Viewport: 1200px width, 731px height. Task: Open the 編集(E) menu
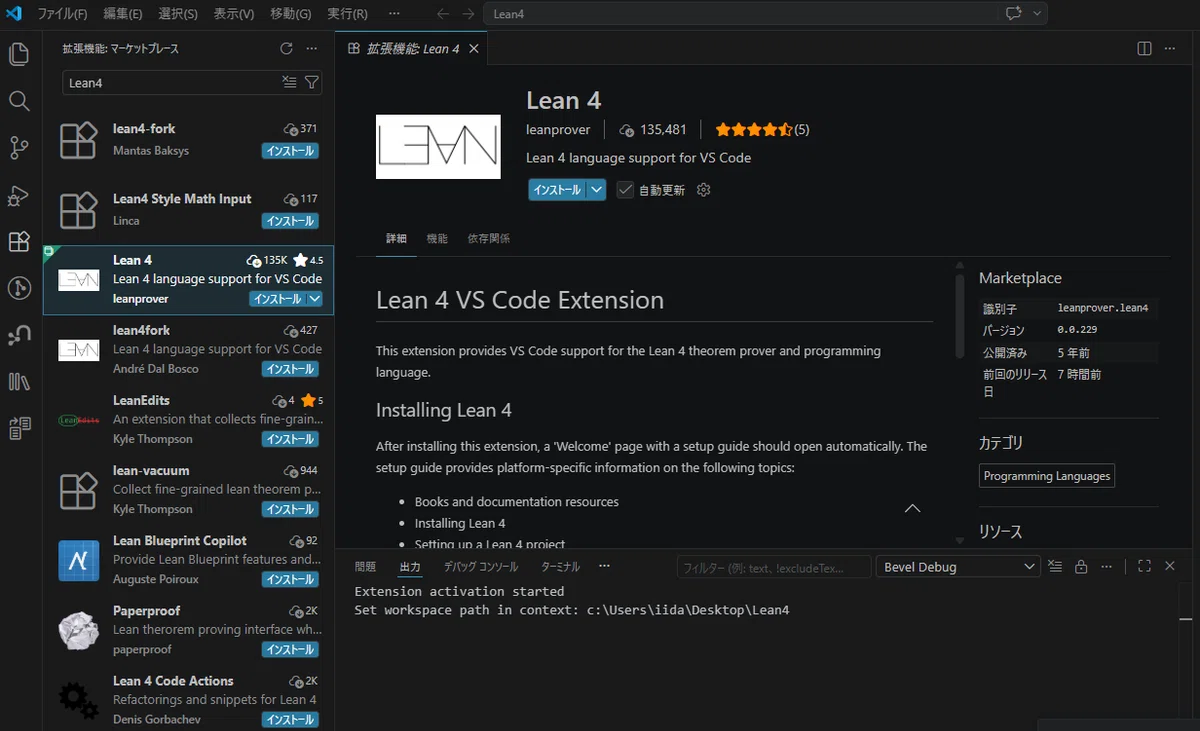[122, 14]
